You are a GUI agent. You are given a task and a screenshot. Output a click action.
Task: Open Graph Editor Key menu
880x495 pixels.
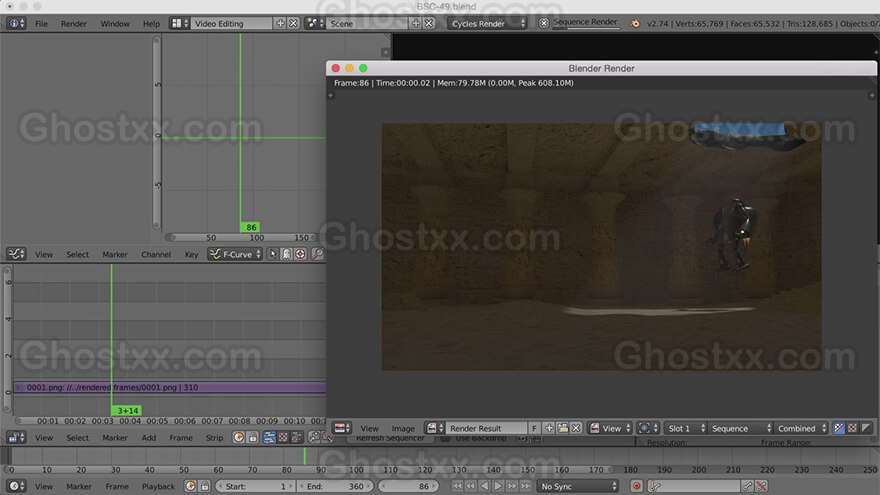(191, 254)
